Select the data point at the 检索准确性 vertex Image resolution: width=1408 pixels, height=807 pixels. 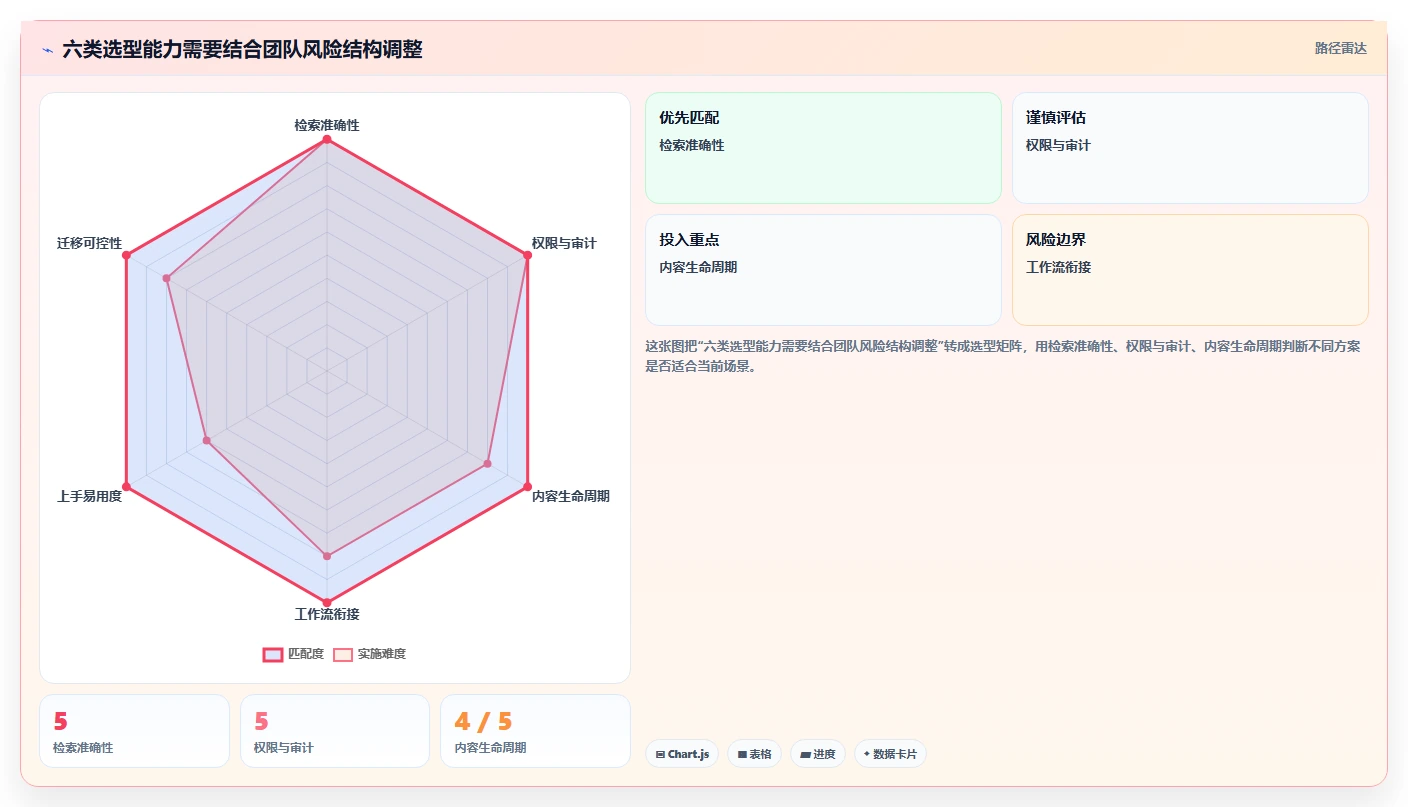[327, 139]
